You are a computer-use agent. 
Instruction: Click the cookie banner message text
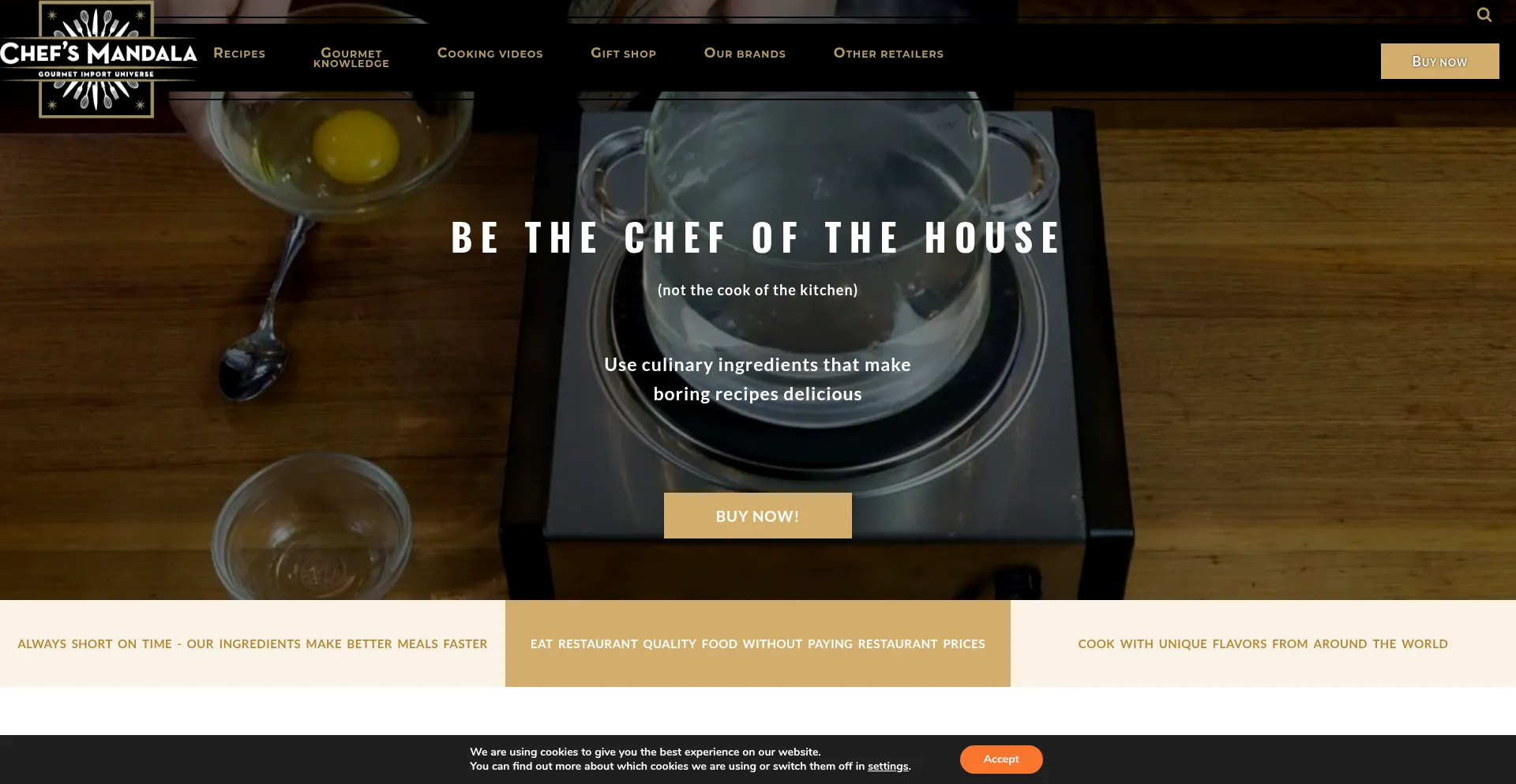[689, 760]
